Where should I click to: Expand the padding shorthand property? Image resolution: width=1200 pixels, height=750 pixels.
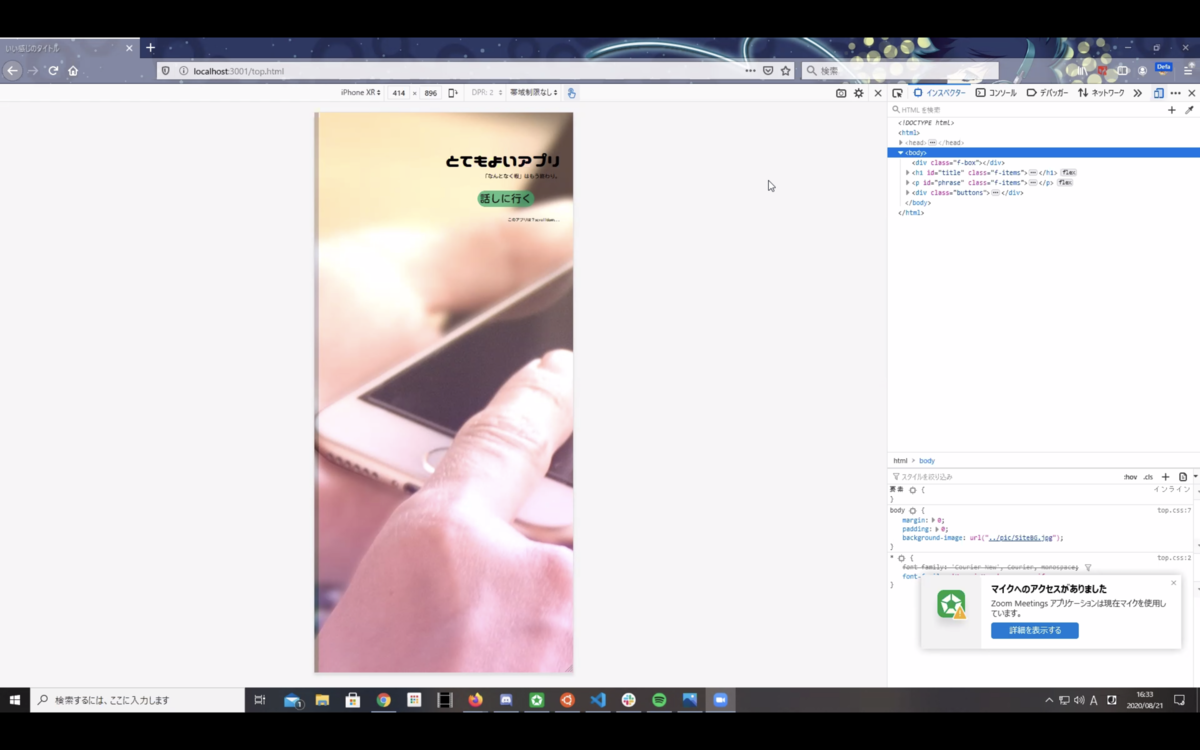[x=937, y=529]
